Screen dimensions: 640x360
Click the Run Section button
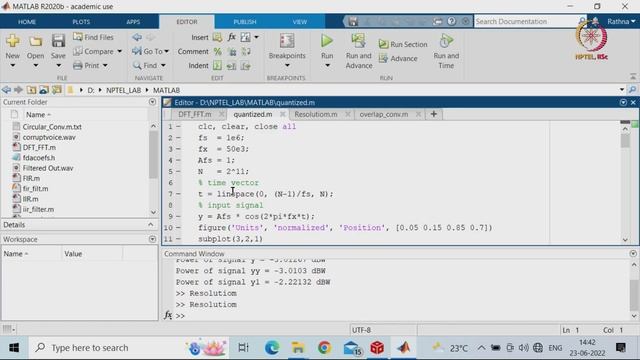click(x=403, y=44)
